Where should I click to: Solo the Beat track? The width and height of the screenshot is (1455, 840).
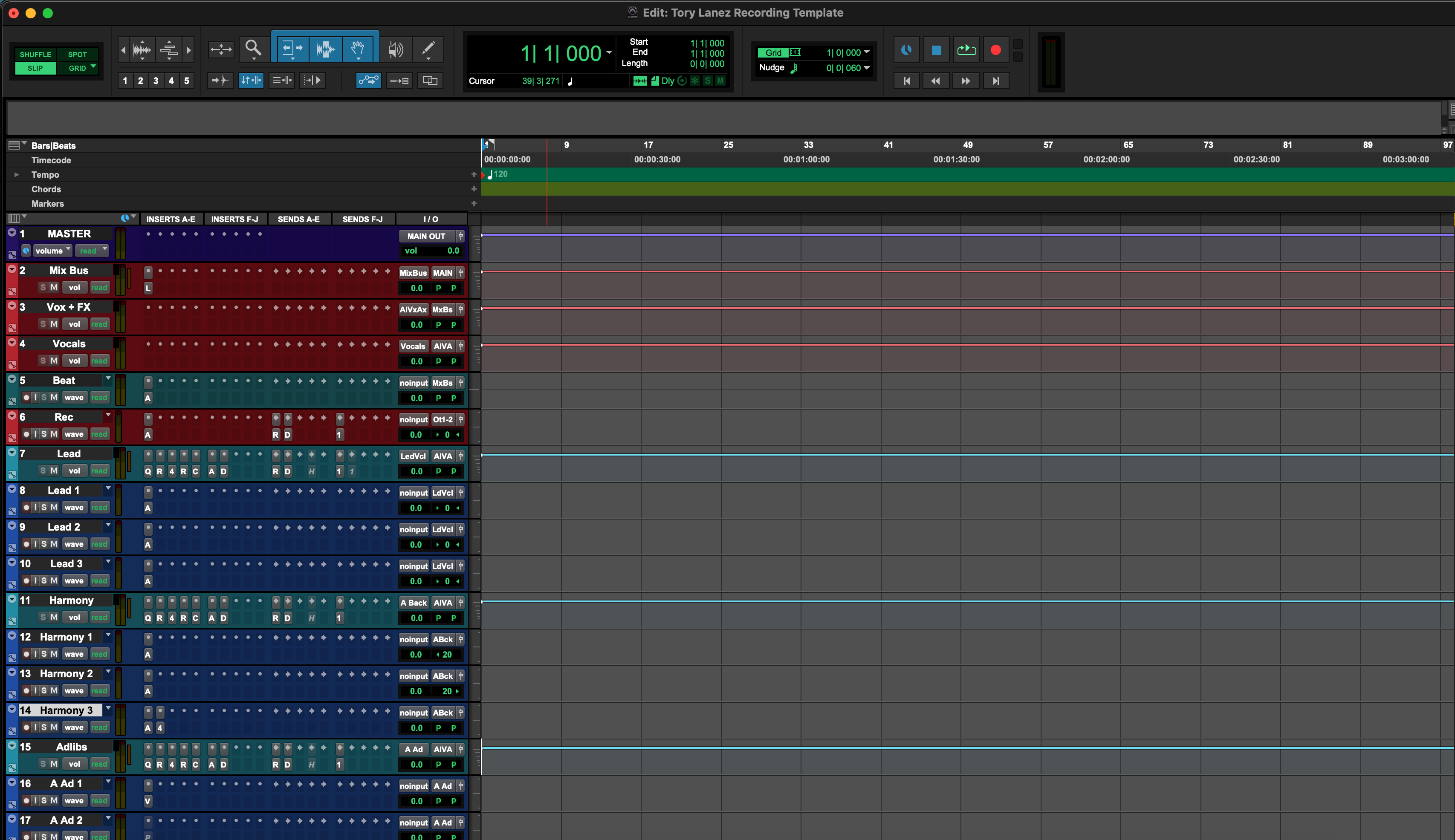pos(44,398)
